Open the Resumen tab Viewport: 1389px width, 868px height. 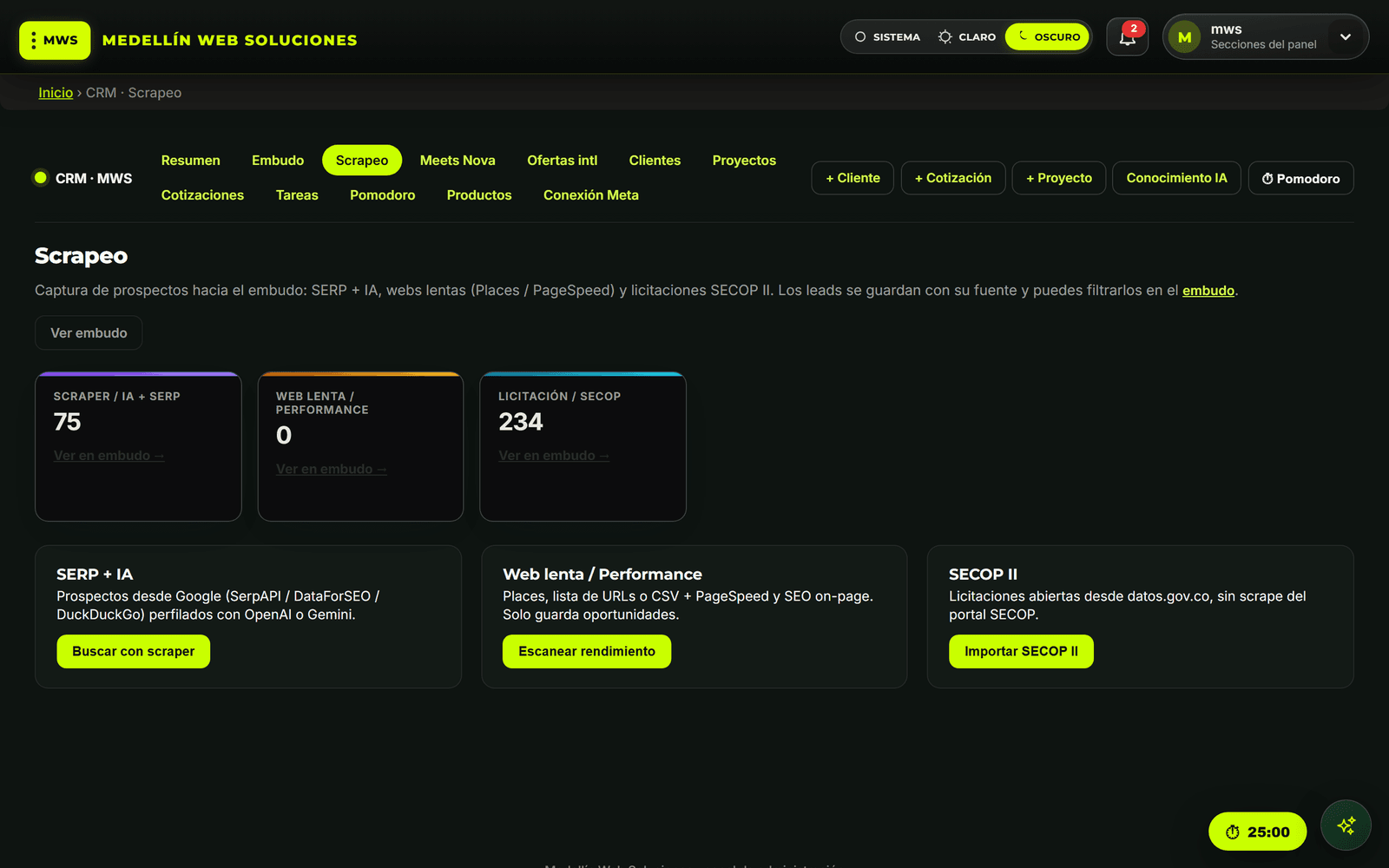(191, 161)
